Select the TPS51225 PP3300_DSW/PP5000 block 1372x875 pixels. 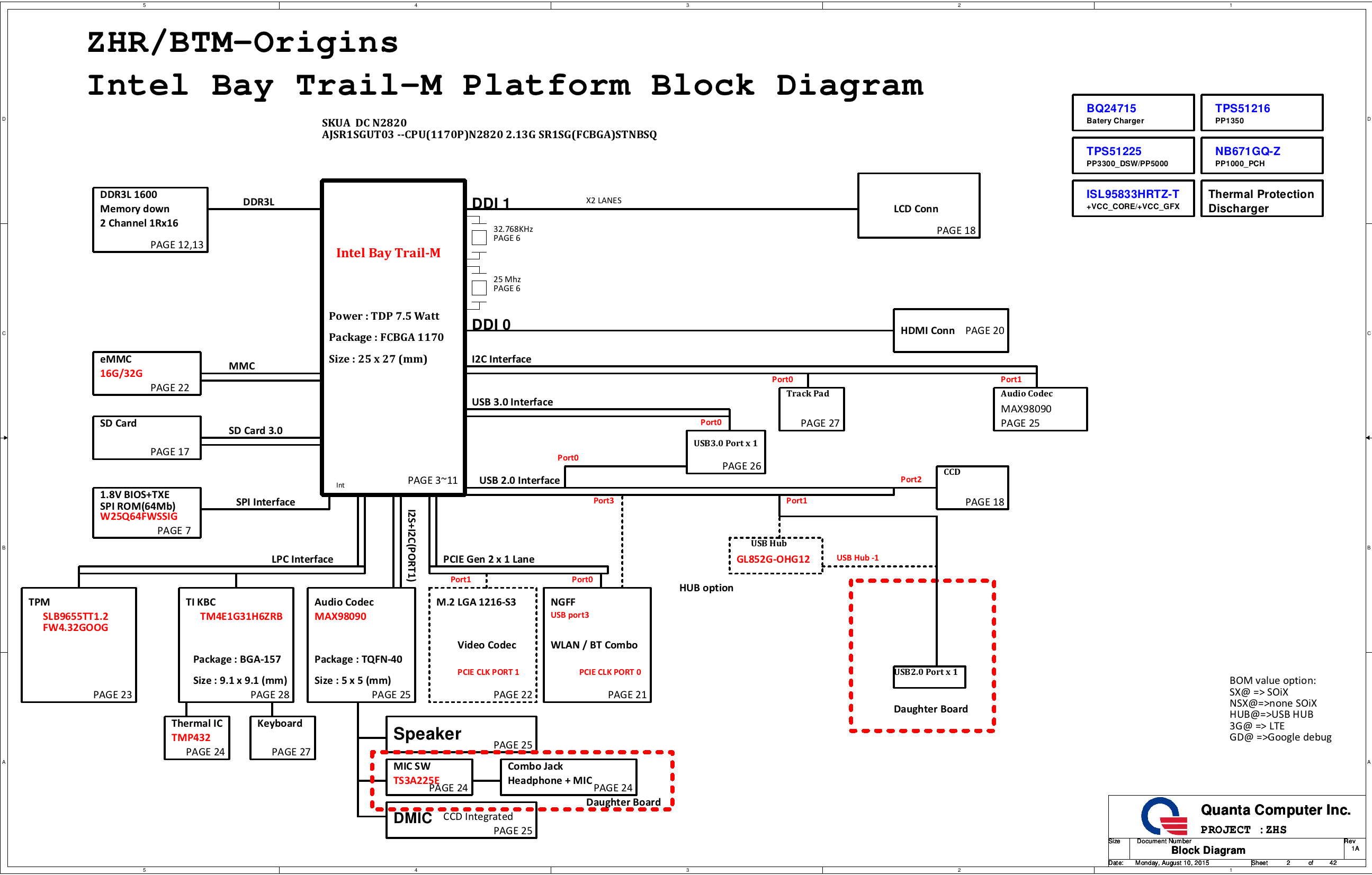1133,156
